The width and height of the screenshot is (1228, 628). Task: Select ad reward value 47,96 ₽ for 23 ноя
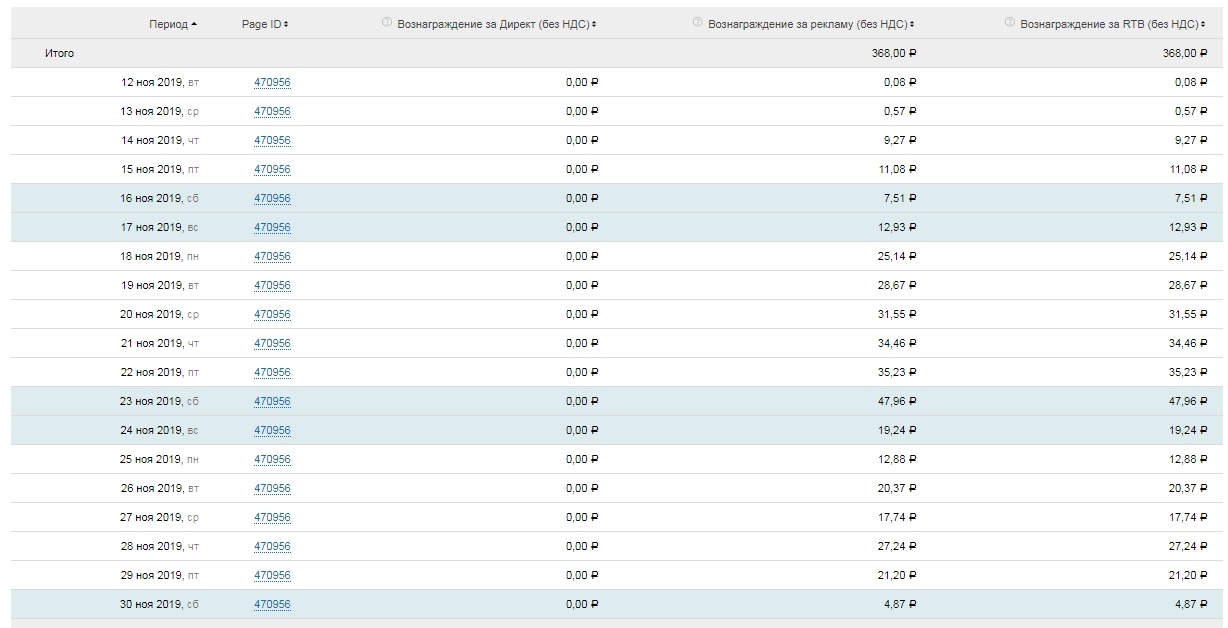897,401
